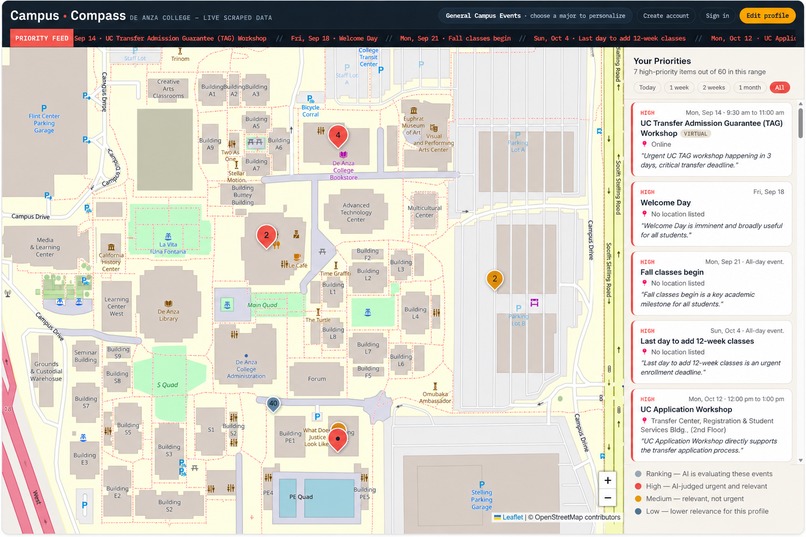The image size is (806, 537).
Task: Click the VIRTUAL badge on TAG Workshop
Action: 696,134
